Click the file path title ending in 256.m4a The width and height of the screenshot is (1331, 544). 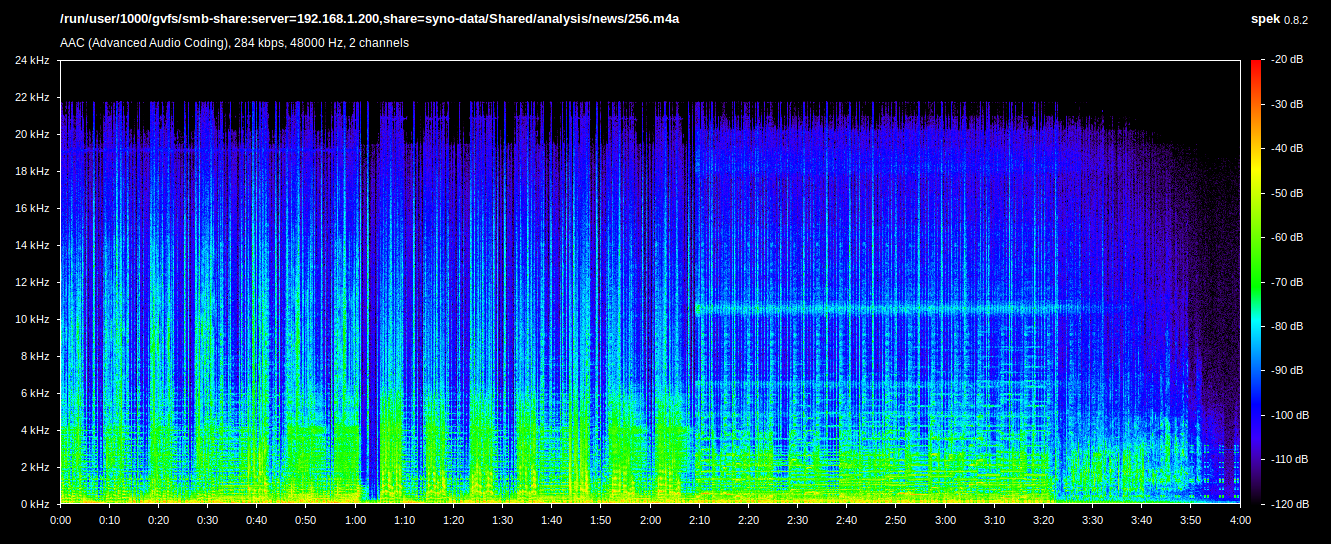(x=362, y=19)
